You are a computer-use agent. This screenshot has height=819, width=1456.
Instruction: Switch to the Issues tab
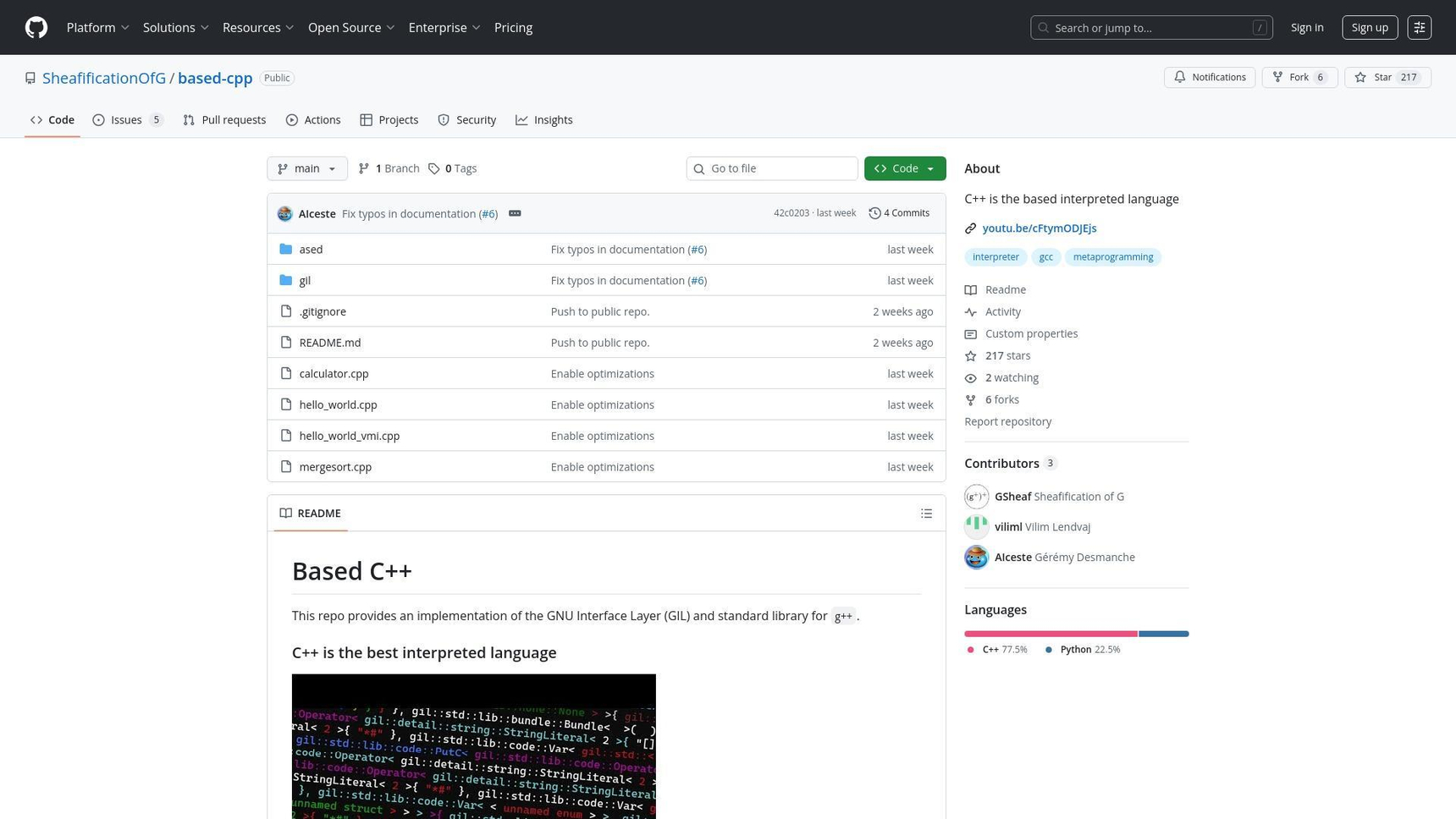pos(128,120)
